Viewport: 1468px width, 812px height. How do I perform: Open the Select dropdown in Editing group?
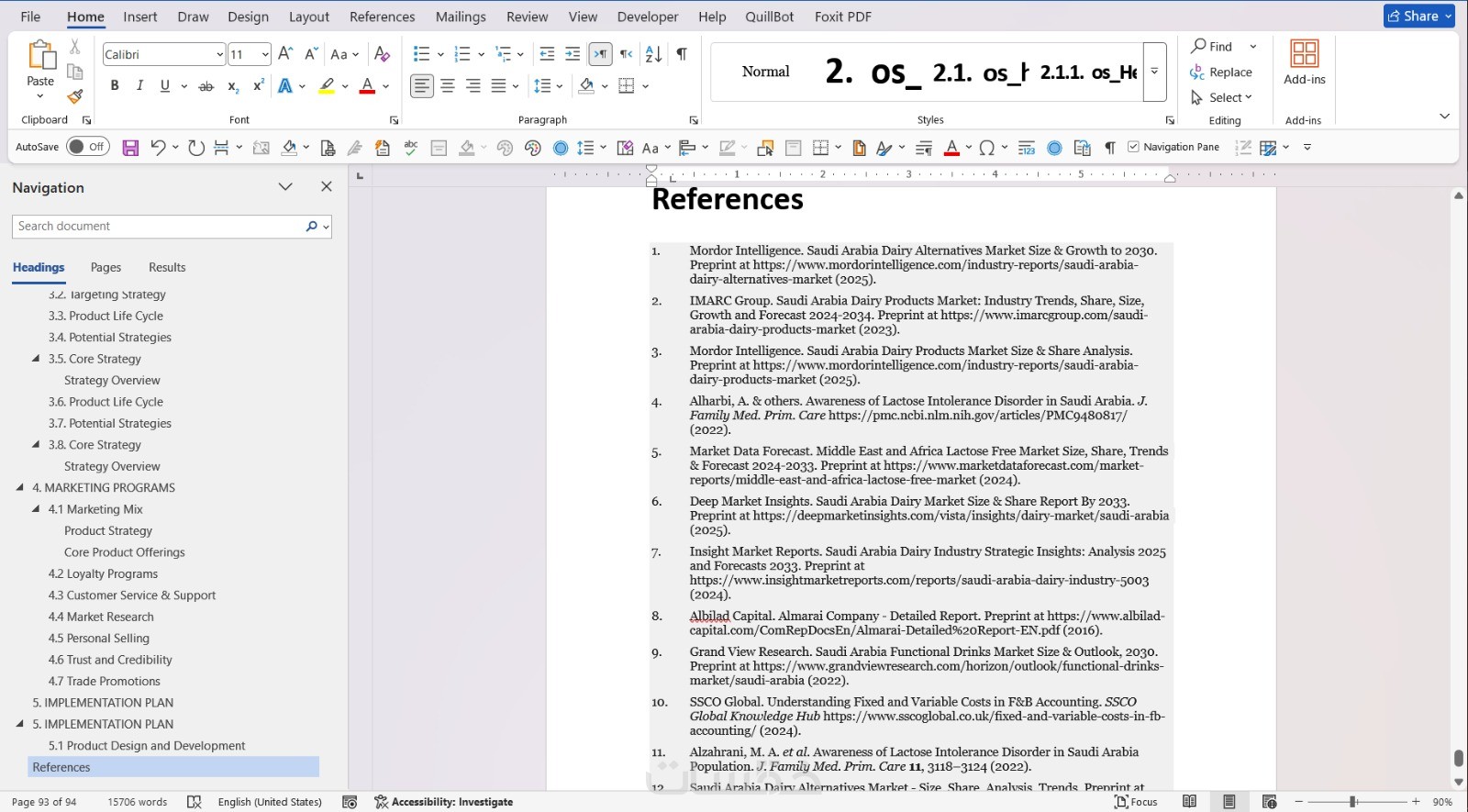click(x=1221, y=97)
